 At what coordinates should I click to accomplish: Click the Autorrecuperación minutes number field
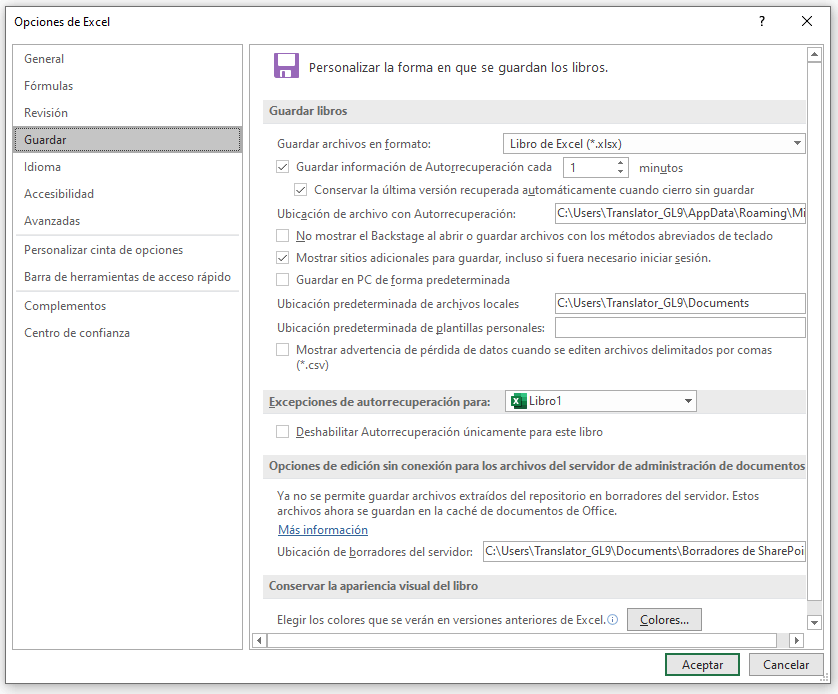click(589, 167)
